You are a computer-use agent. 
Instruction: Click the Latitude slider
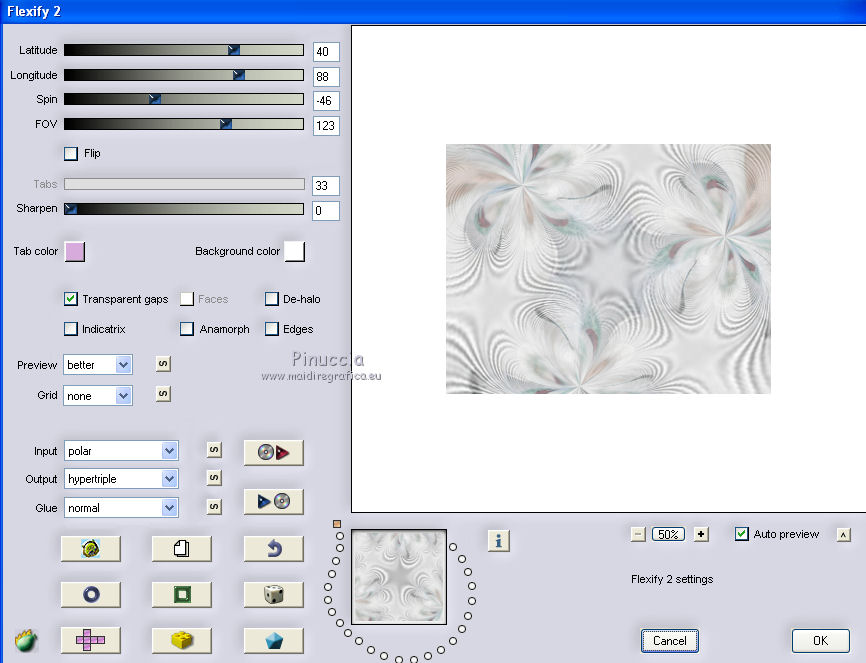pos(184,50)
